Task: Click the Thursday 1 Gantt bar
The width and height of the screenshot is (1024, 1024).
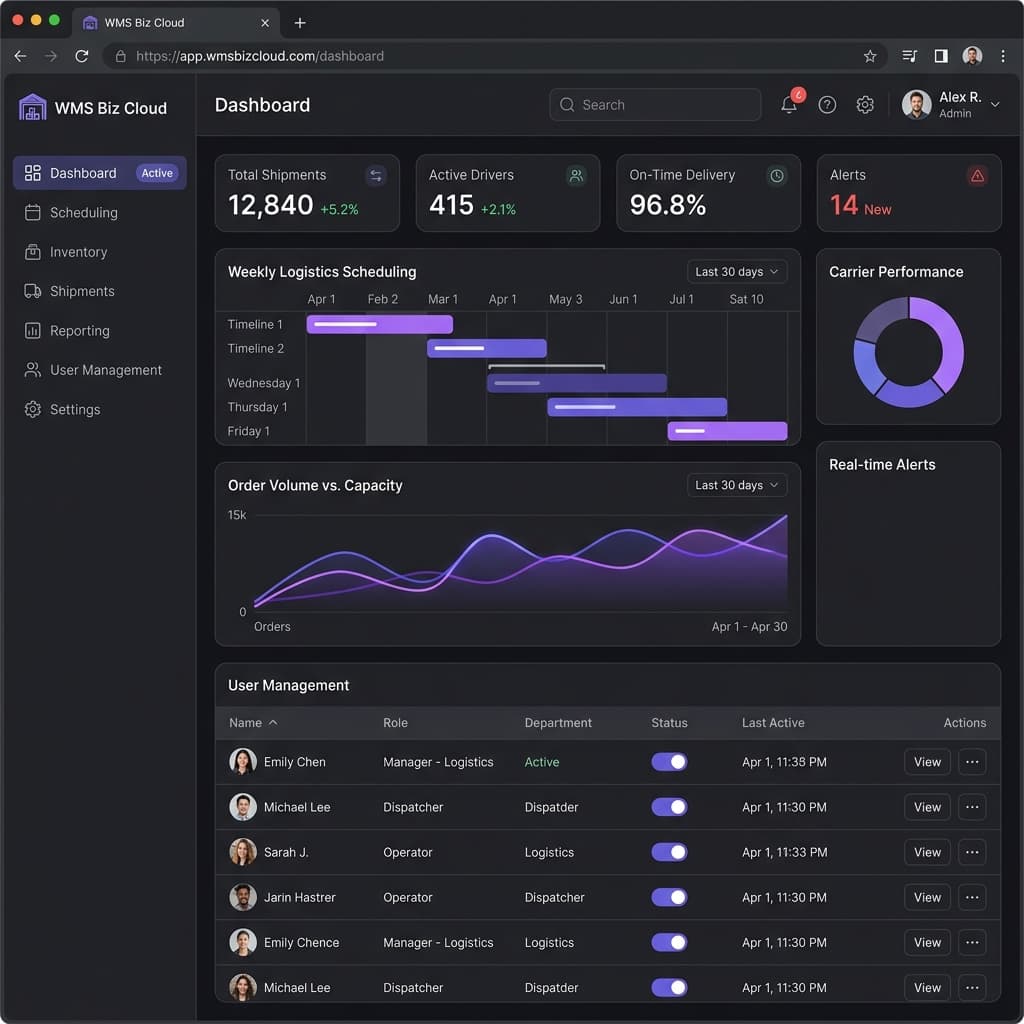Action: pos(637,407)
